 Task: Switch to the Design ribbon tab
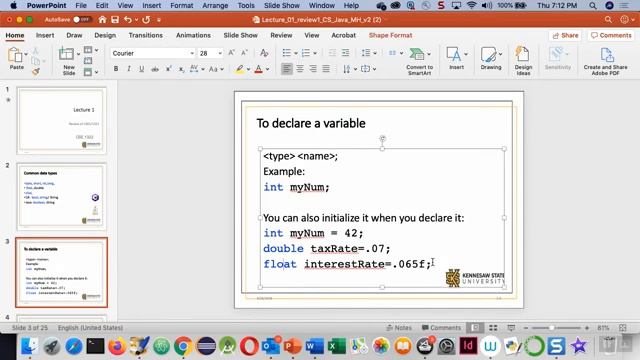(105, 36)
